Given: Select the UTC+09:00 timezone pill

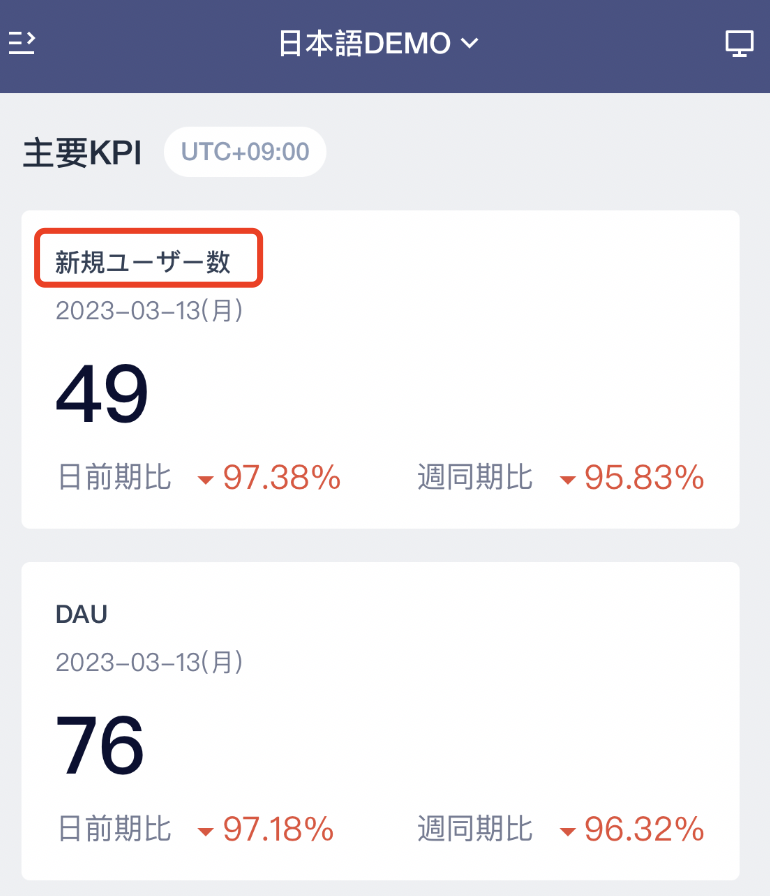Looking at the screenshot, I should (x=245, y=152).
